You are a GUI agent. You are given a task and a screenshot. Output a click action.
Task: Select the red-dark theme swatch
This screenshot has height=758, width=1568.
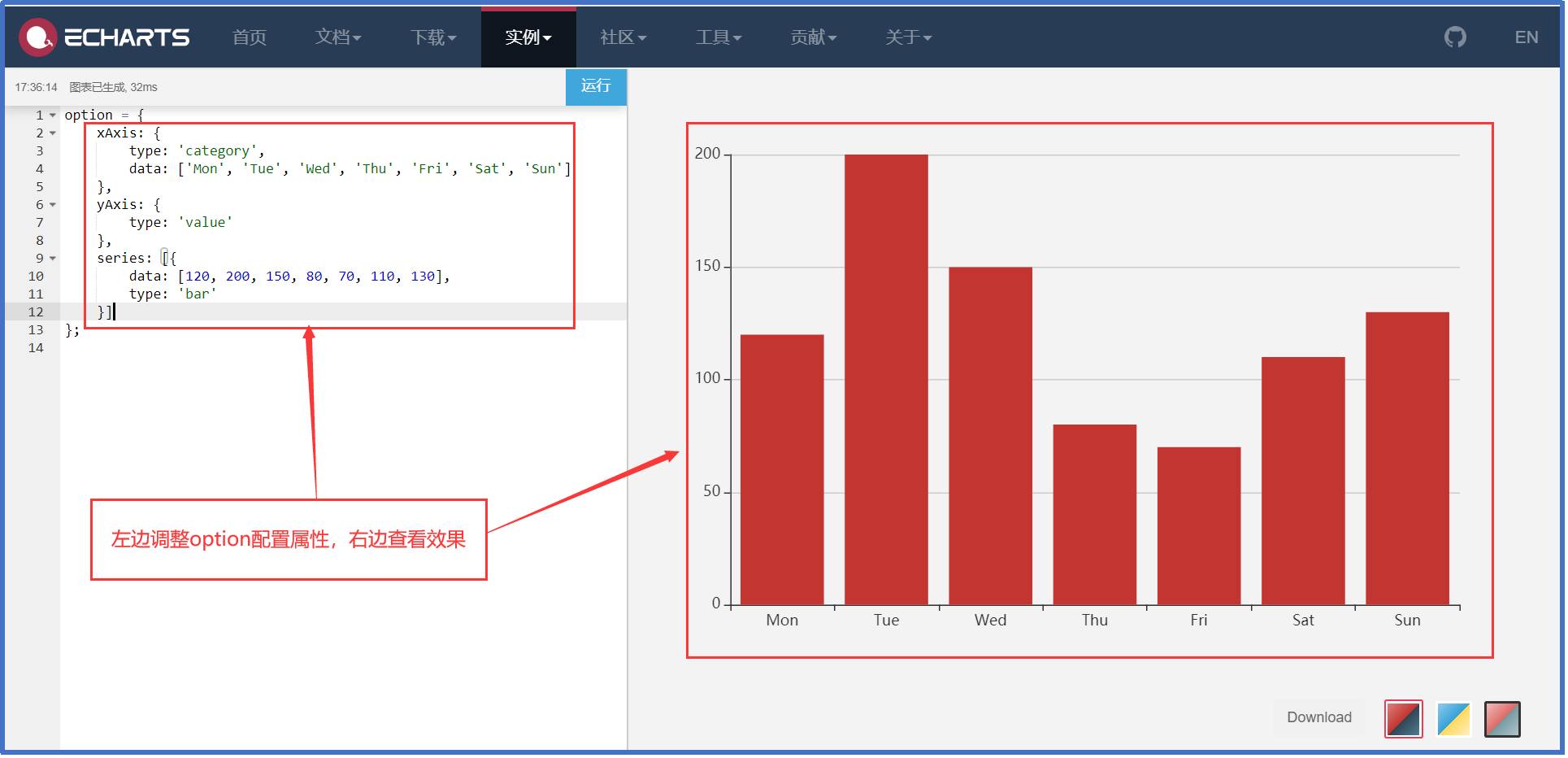[x=1404, y=719]
